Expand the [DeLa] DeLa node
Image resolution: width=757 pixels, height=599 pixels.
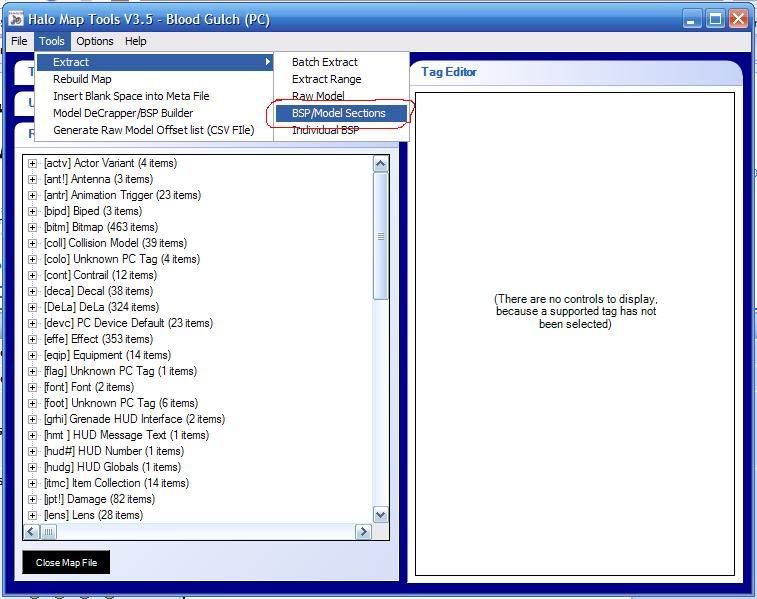click(32, 307)
